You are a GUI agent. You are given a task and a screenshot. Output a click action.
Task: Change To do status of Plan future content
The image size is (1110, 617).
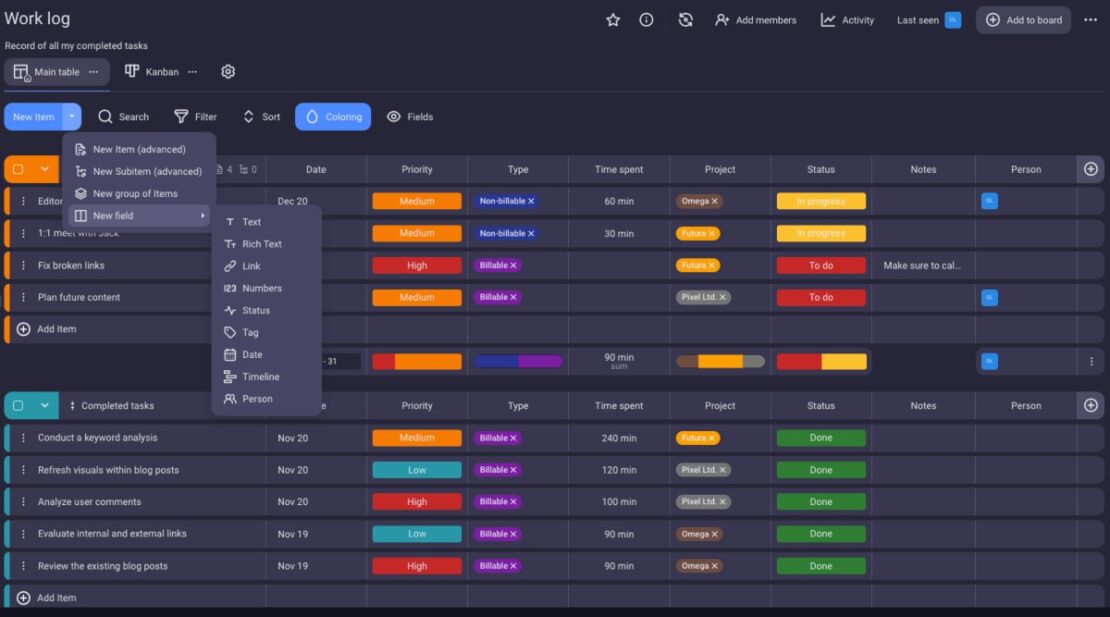point(821,297)
